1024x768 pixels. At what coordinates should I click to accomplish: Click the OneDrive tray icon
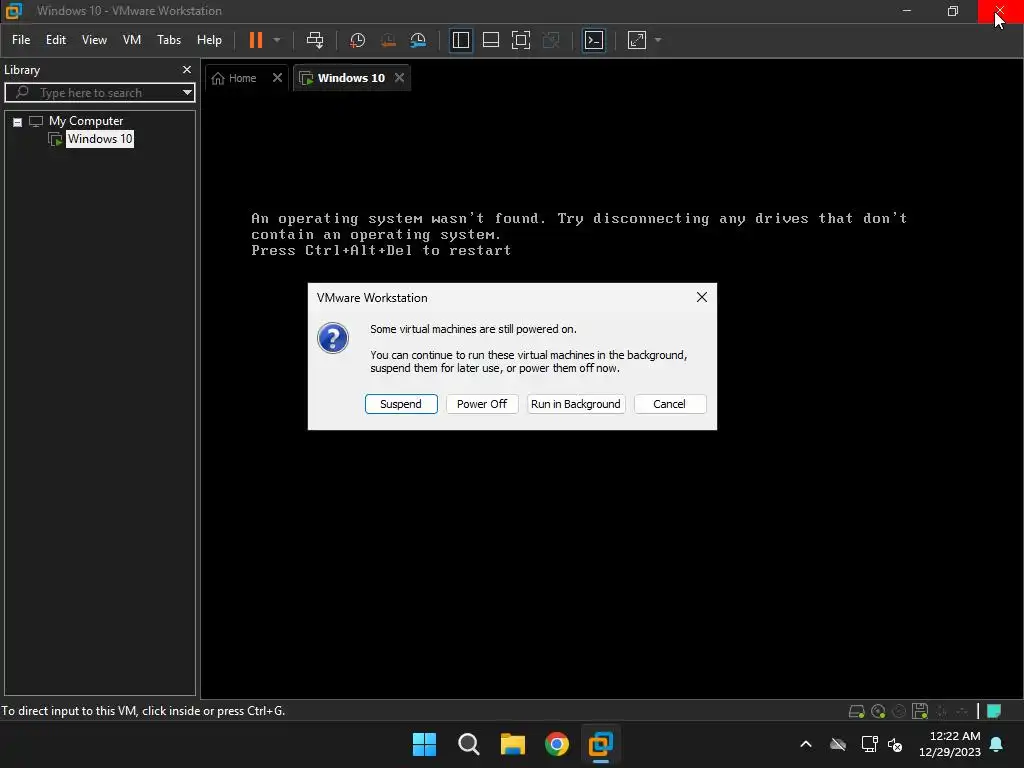pyautogui.click(x=838, y=744)
